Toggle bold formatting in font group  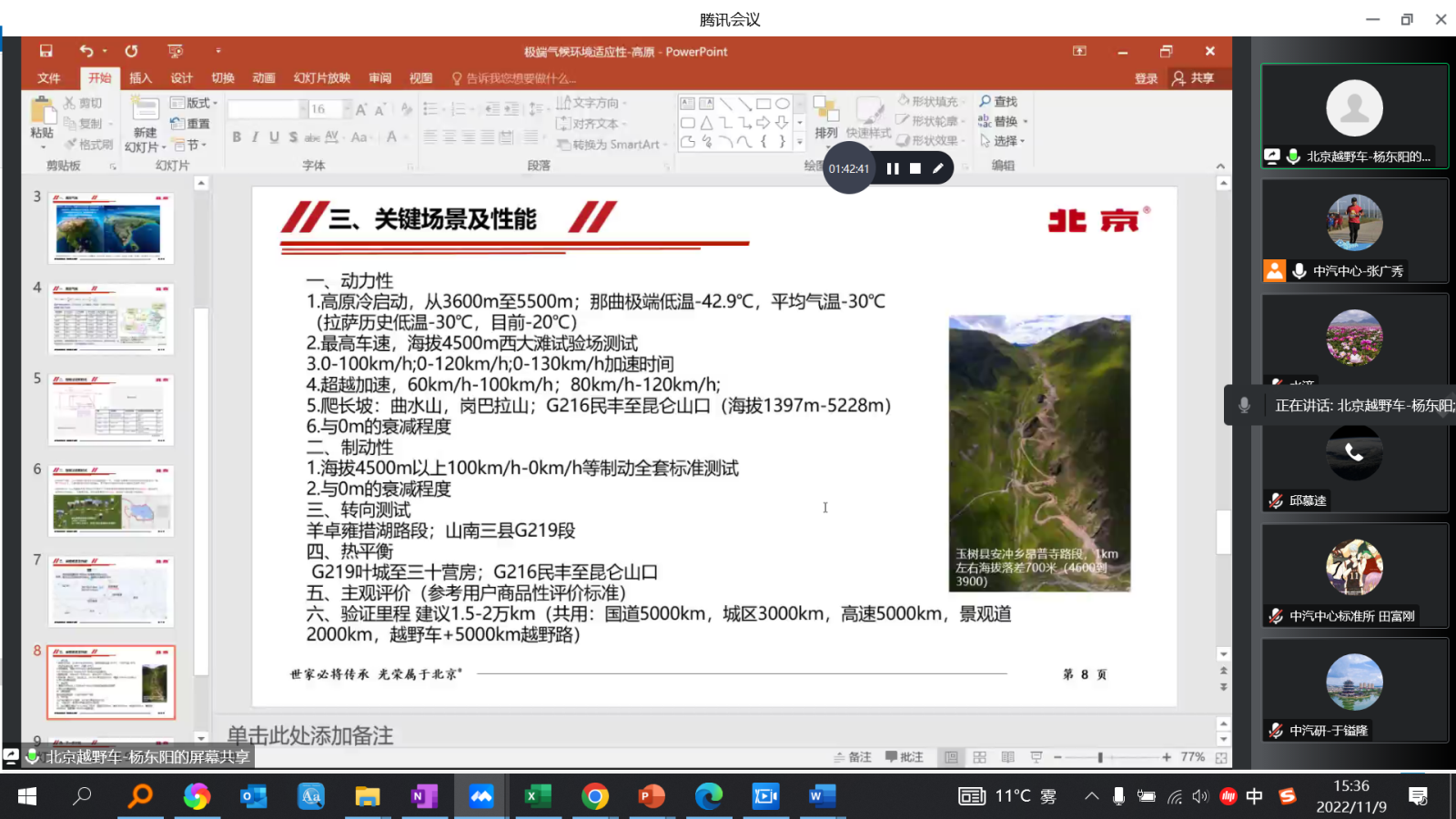click(x=237, y=137)
